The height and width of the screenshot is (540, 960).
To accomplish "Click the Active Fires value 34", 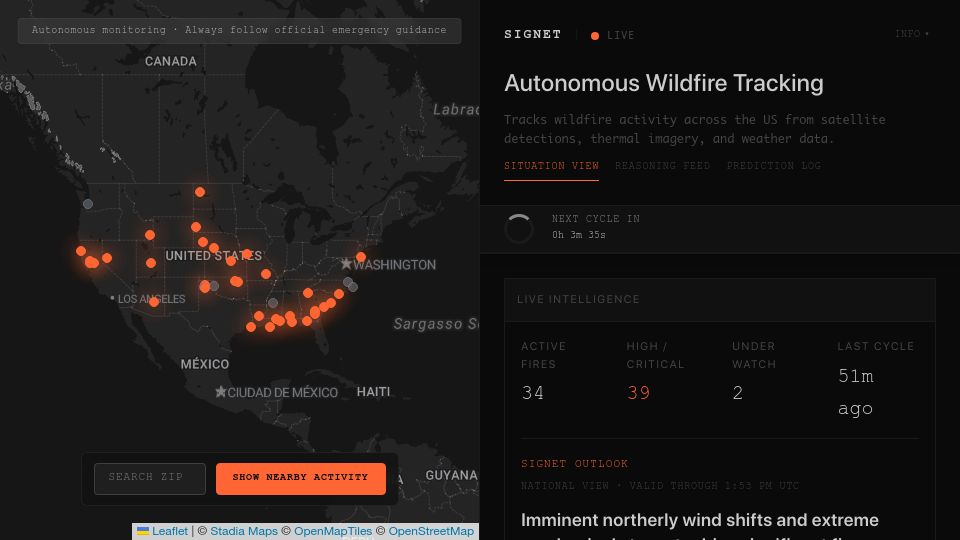I will click(533, 392).
